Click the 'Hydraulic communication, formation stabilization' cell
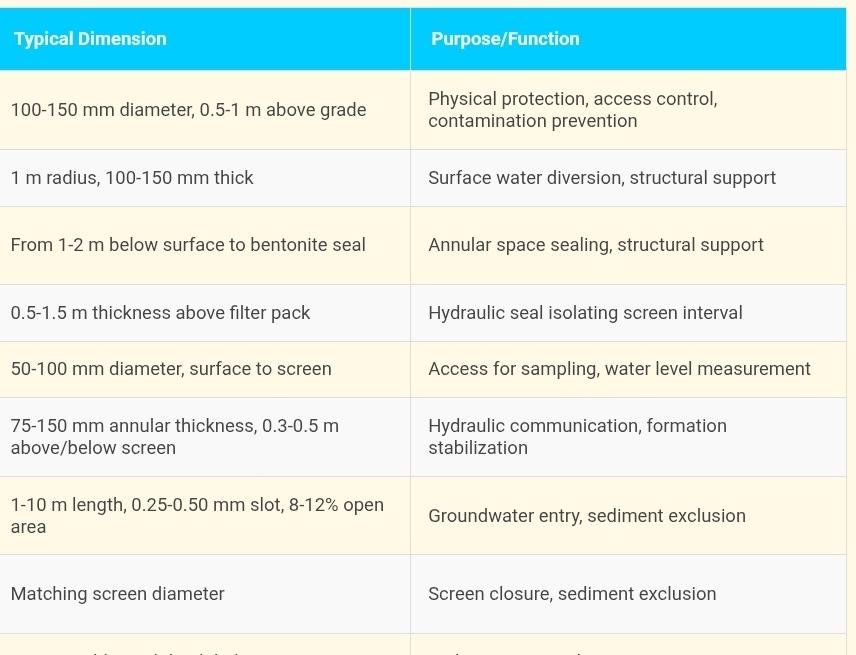Image resolution: width=856 pixels, height=655 pixels. (x=577, y=437)
